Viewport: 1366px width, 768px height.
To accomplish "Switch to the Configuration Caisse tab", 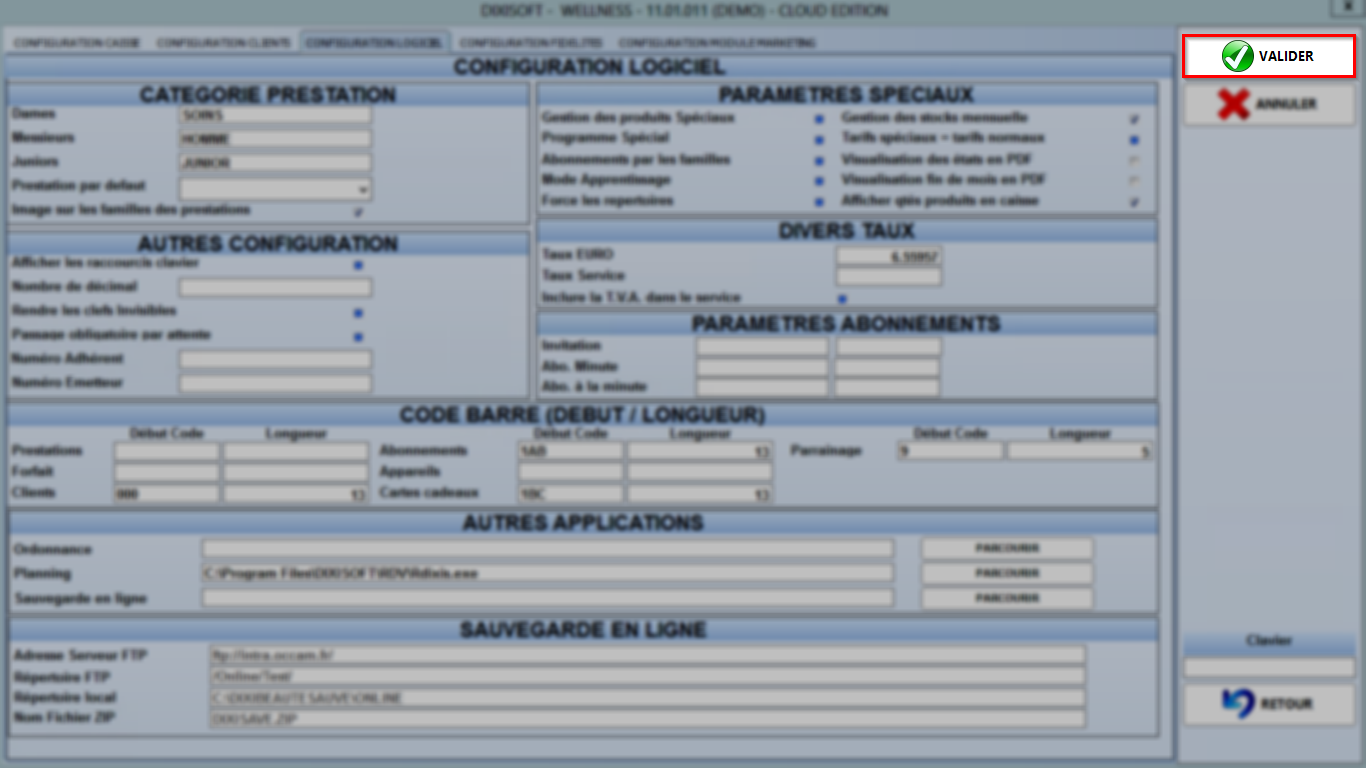I will (x=77, y=43).
